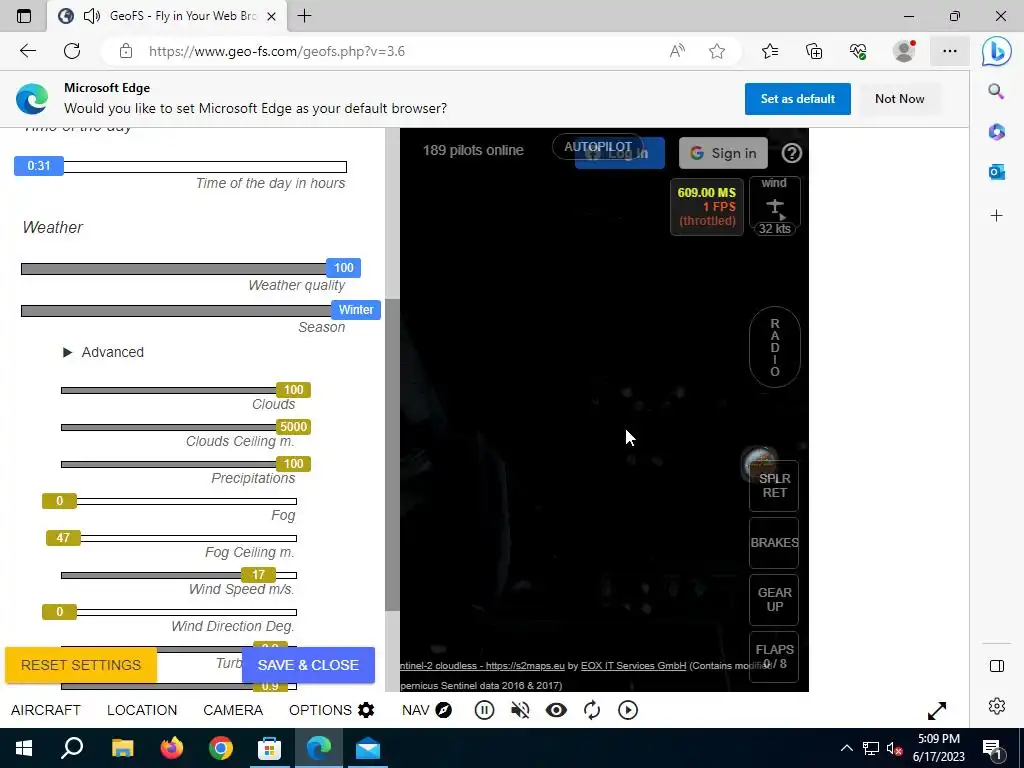
Task: Click the settings panel vertical scrollbar
Action: coord(392,455)
